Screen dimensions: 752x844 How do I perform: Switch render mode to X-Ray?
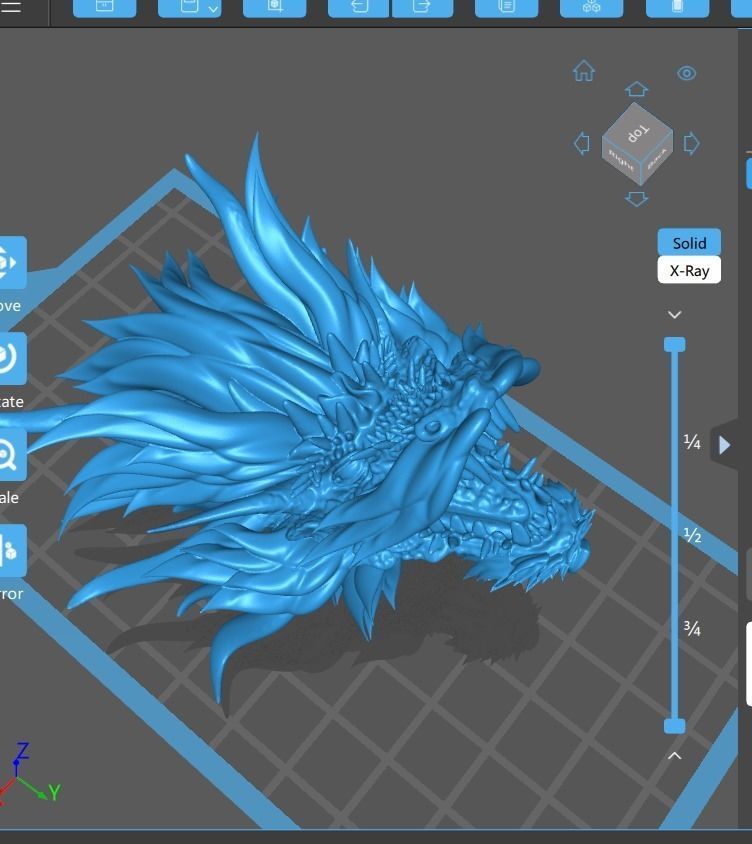[x=689, y=270]
